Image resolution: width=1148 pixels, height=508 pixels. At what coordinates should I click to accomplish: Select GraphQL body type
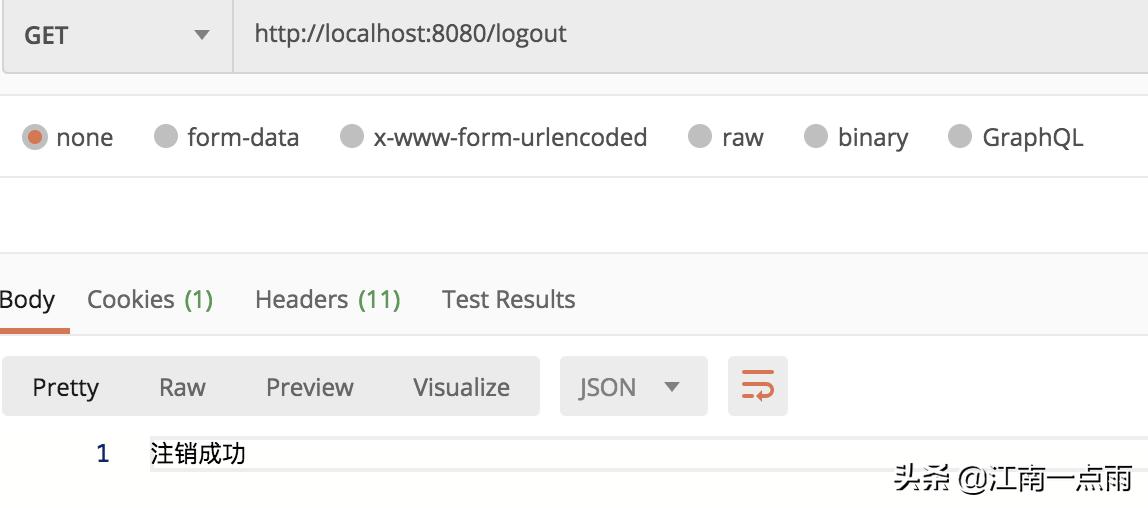click(x=960, y=136)
